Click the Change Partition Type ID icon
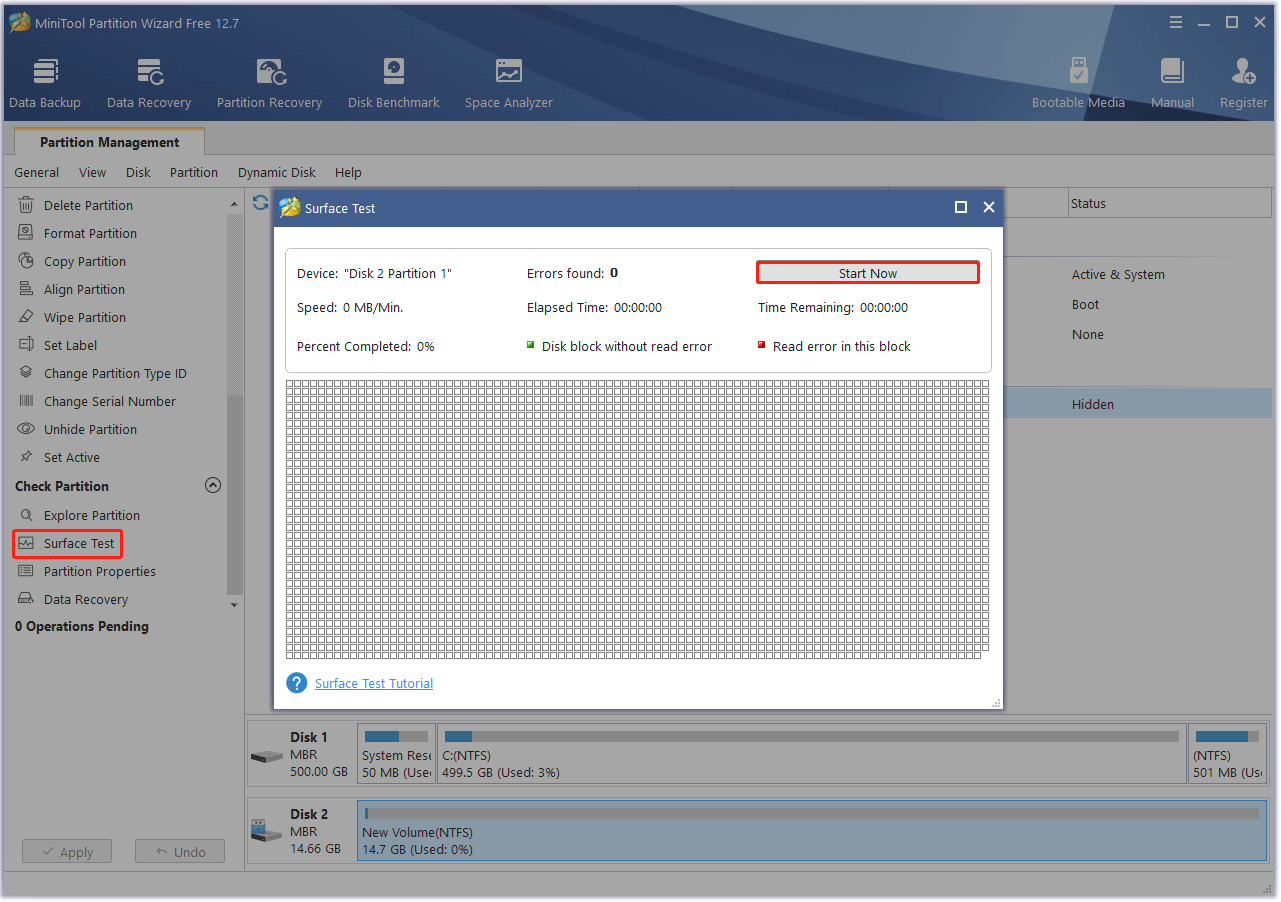 pos(26,373)
